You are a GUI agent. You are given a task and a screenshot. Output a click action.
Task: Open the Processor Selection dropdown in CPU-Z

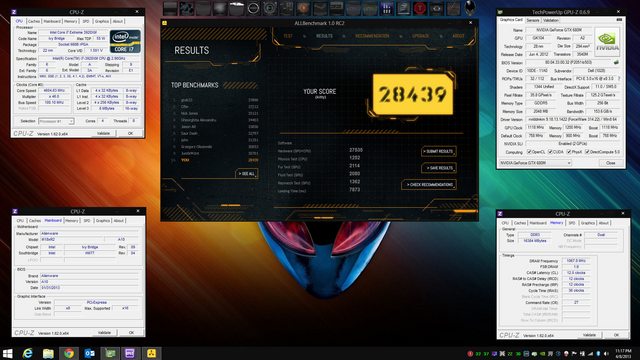coord(56,121)
